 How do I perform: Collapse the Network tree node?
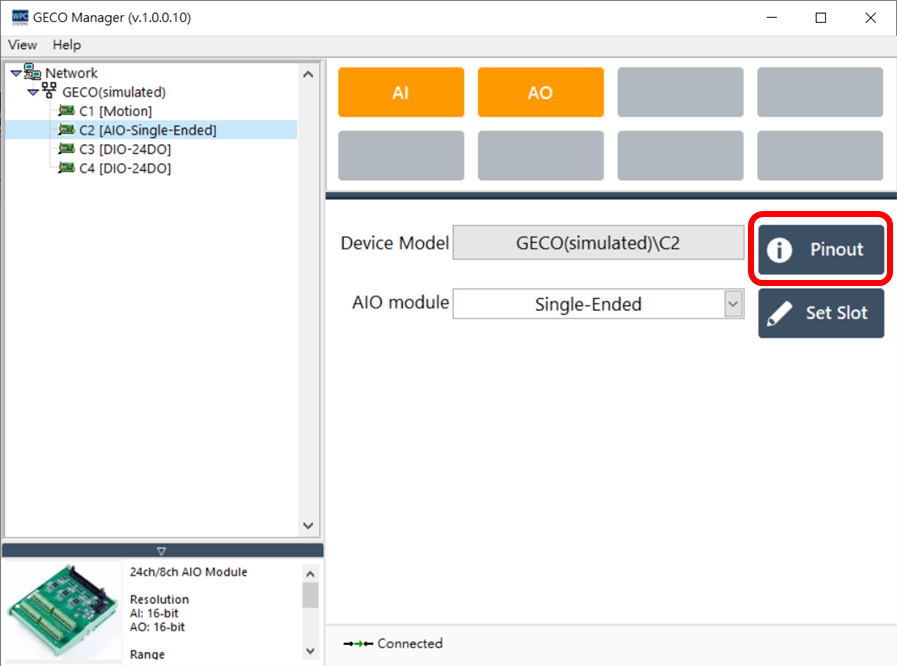point(14,72)
